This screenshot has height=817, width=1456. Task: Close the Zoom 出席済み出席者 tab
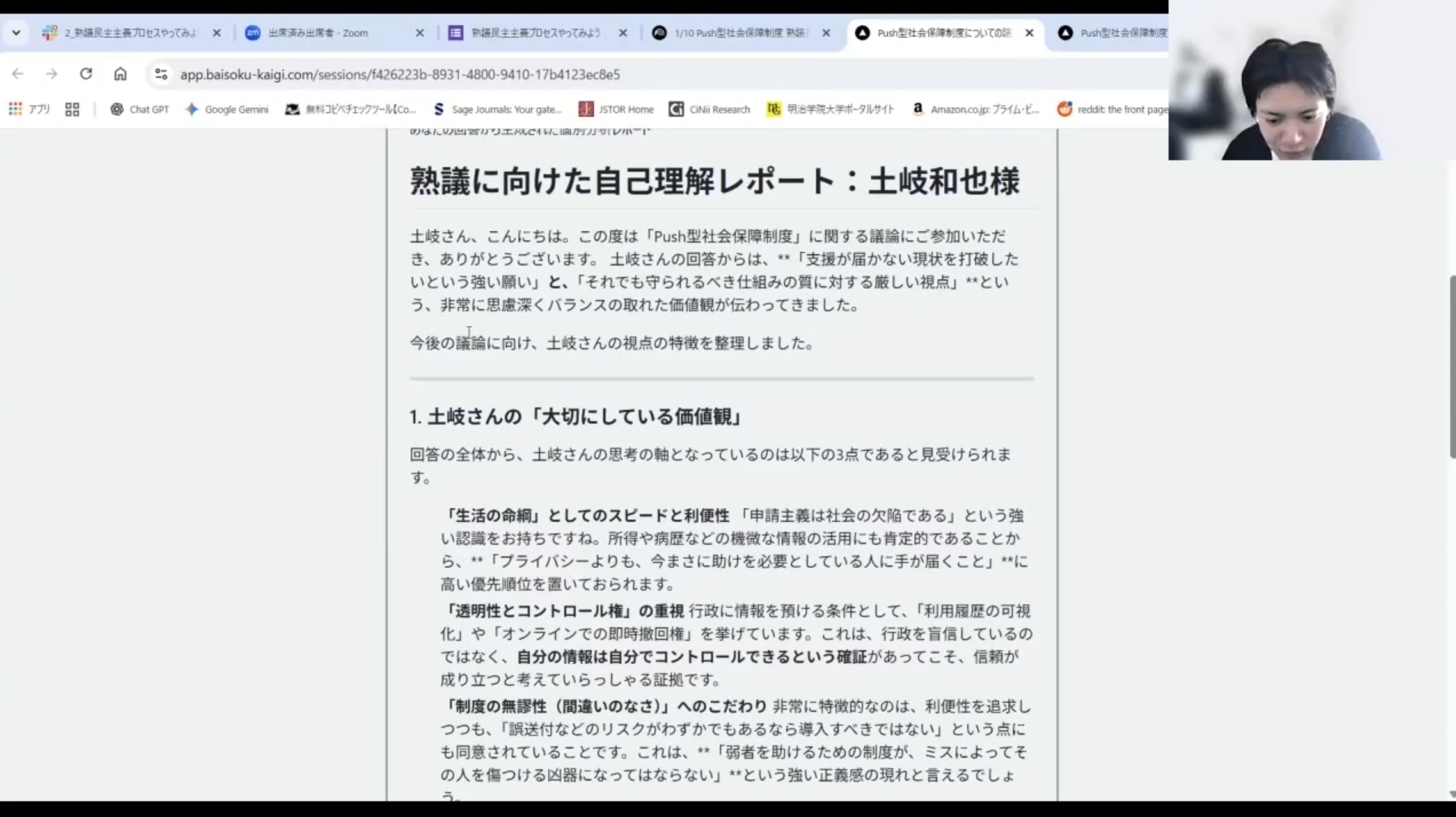pyautogui.click(x=420, y=33)
